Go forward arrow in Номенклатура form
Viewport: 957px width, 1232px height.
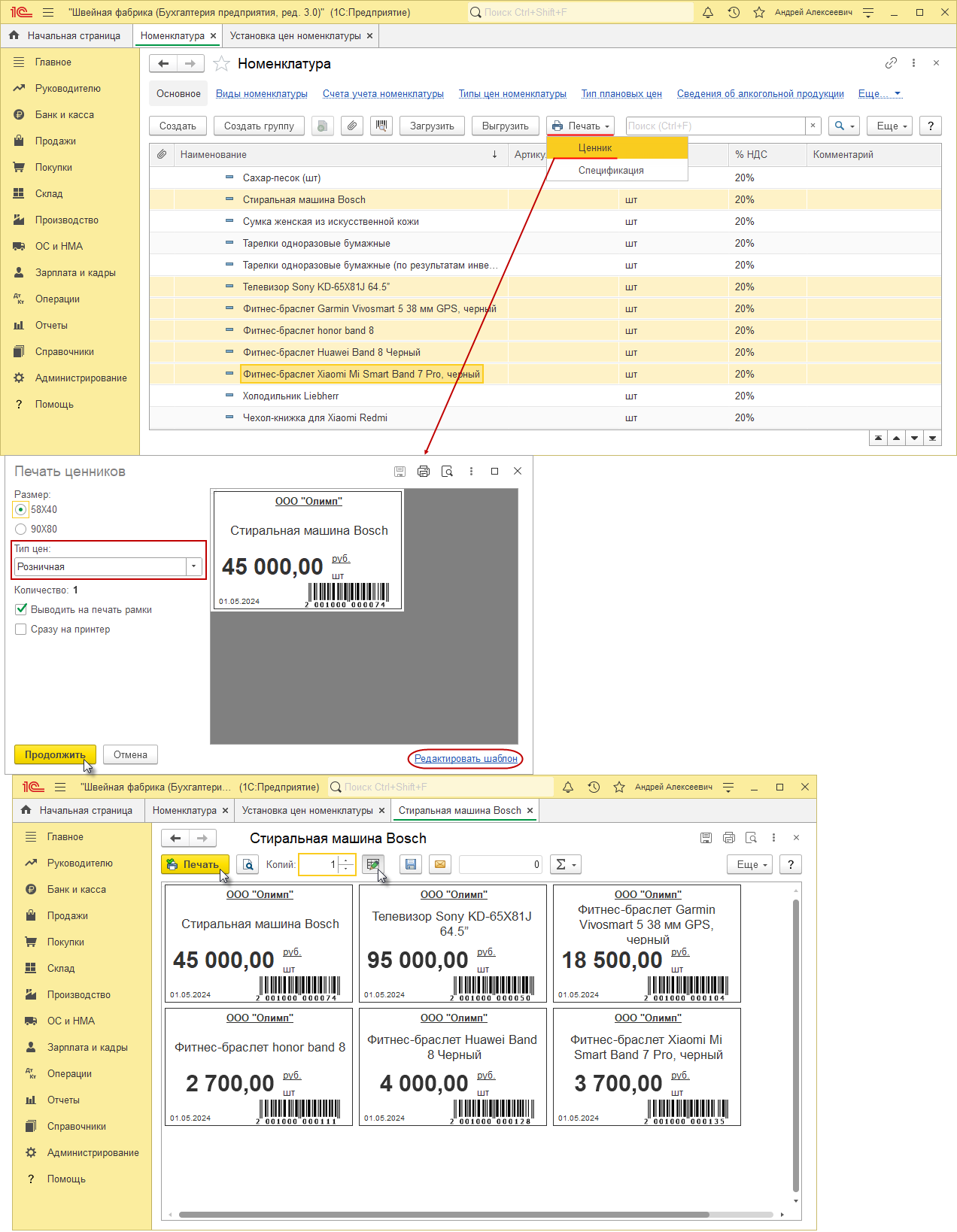click(x=190, y=64)
